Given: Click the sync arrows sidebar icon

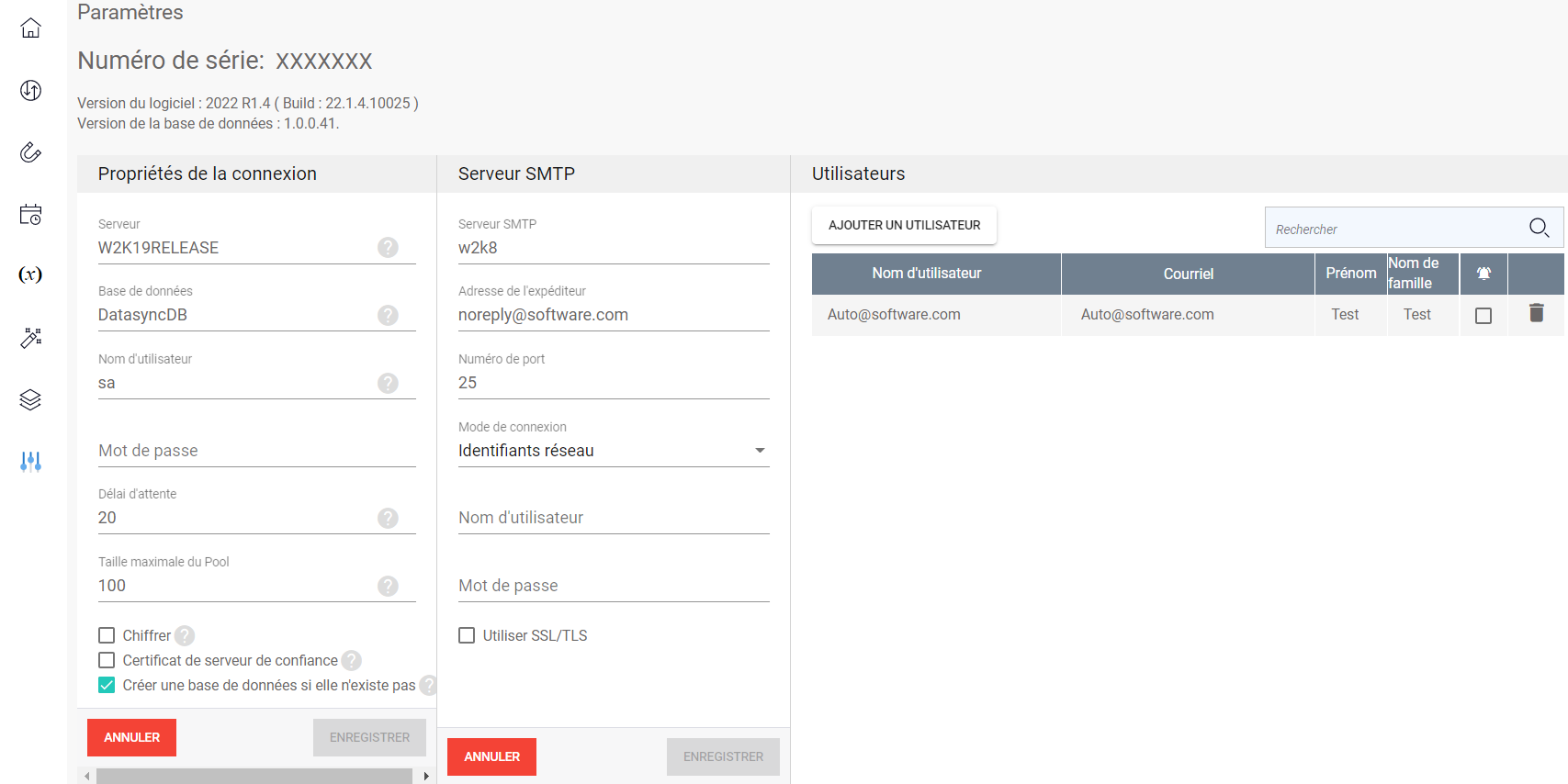Looking at the screenshot, I should coord(30,90).
